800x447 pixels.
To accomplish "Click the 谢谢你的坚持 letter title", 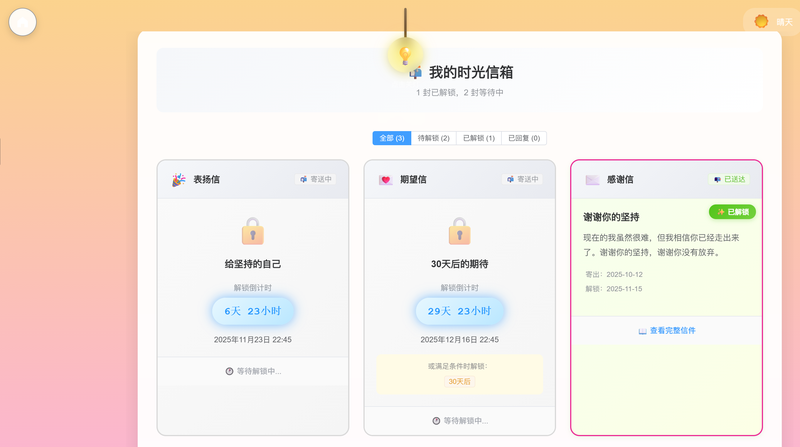I will [611, 217].
